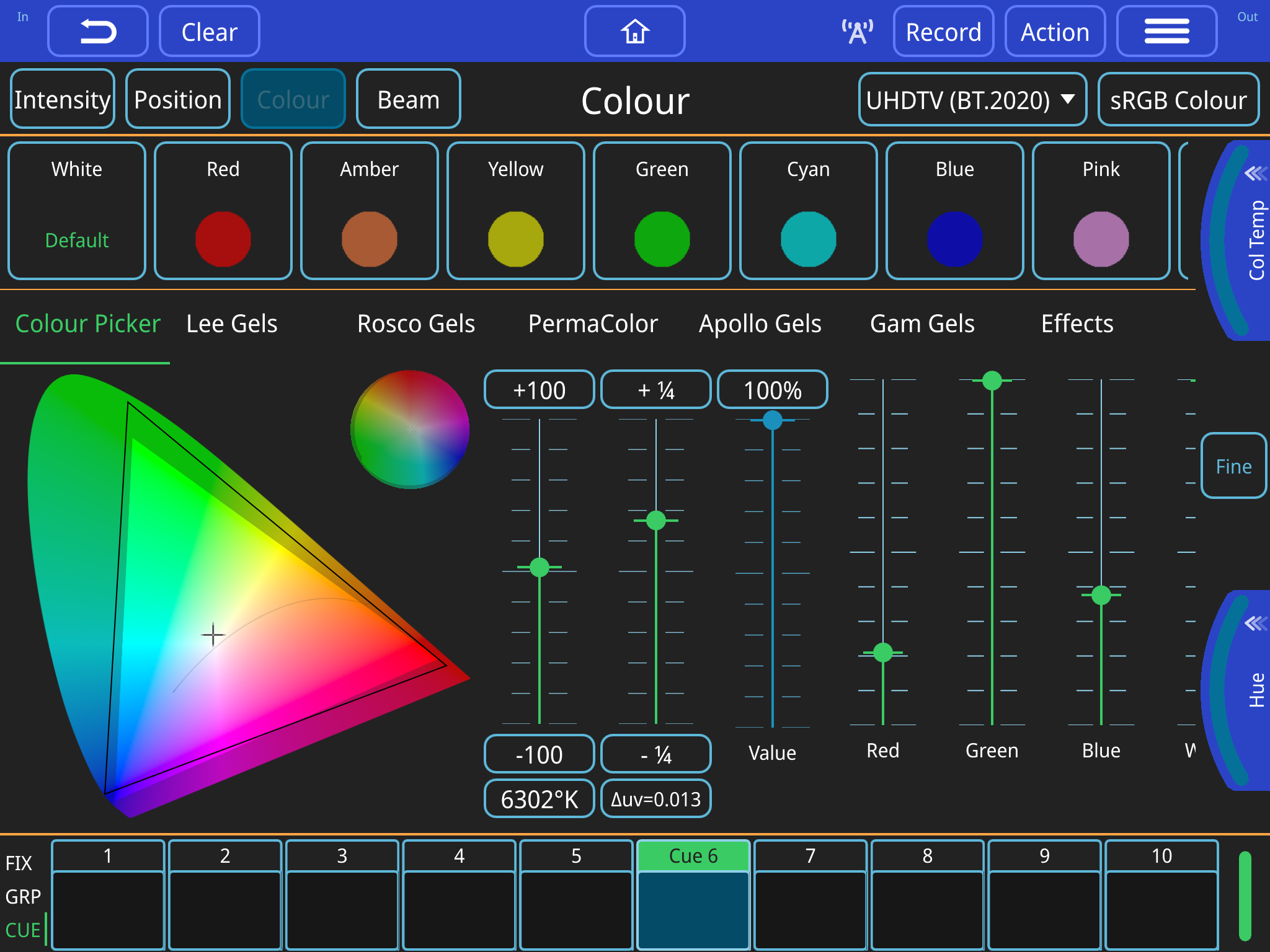Screen dimensions: 1270x952
Task: Select the White Default palette
Action: (77, 211)
